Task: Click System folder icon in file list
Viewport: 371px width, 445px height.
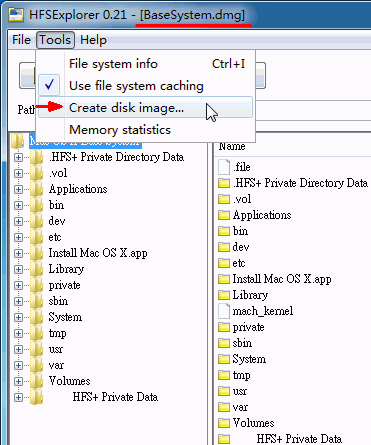Action: [x=224, y=359]
